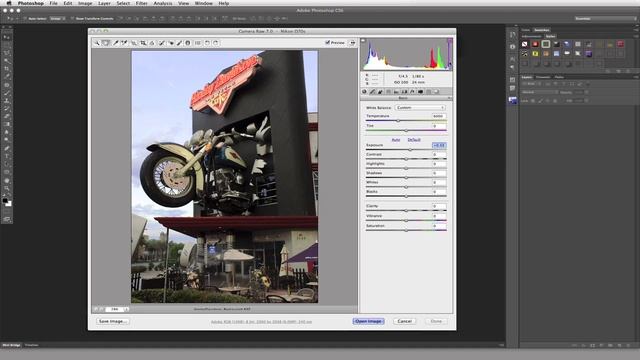The height and width of the screenshot is (360, 640).
Task: Open the Snapshots panel tab
Action: pos(436,92)
